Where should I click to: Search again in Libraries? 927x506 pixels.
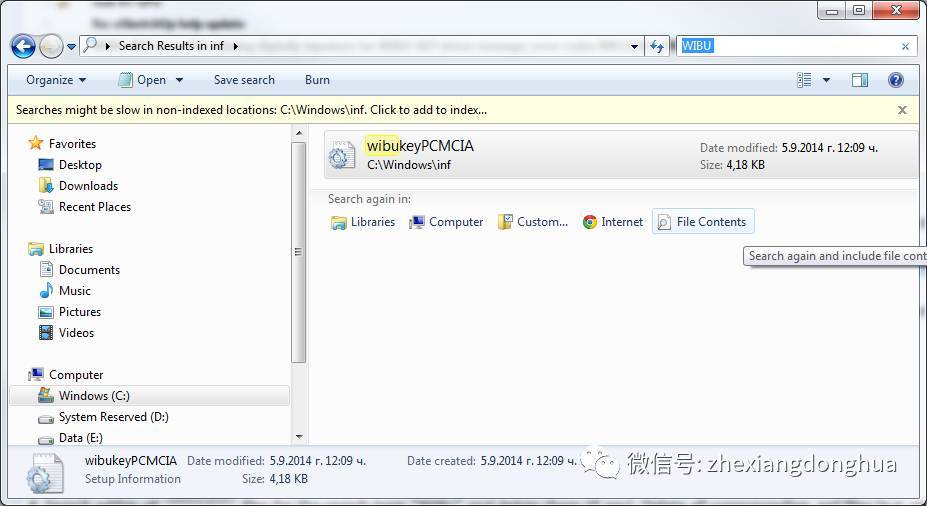click(x=363, y=222)
